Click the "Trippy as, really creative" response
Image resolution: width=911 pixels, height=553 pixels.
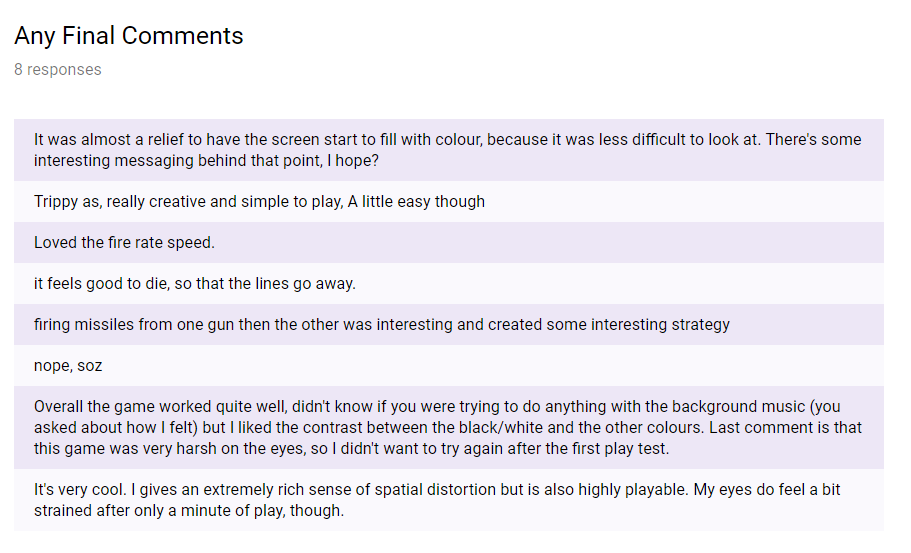259,201
